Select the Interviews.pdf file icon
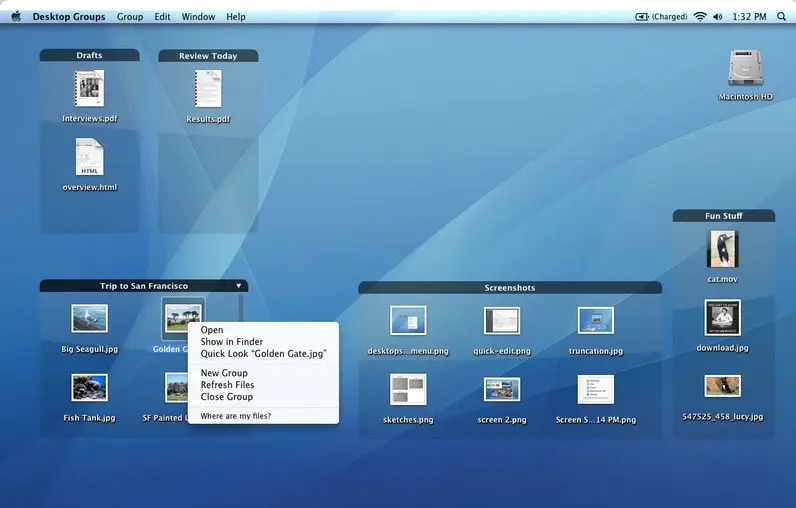 click(x=89, y=88)
